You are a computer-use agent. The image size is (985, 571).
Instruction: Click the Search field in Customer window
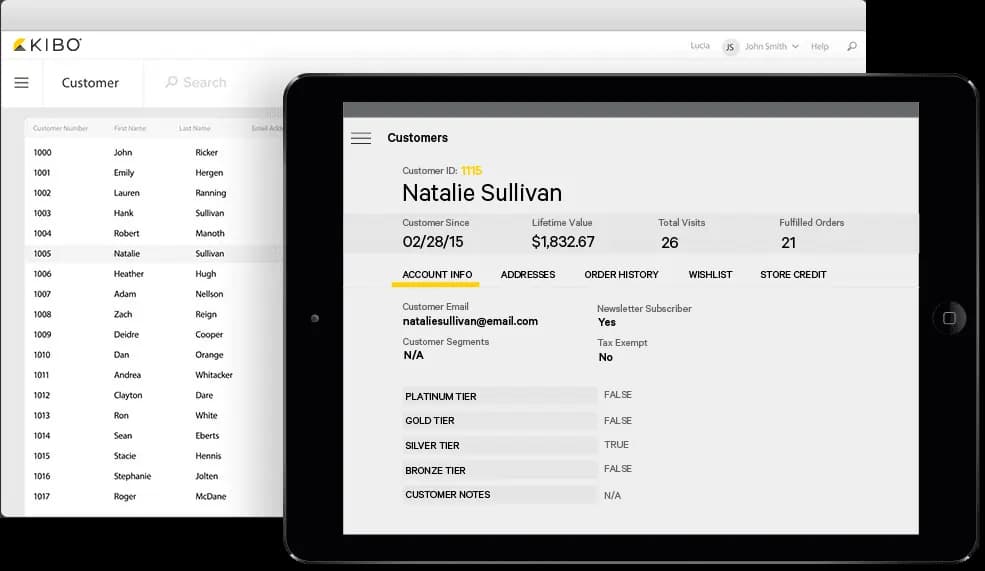(196, 82)
